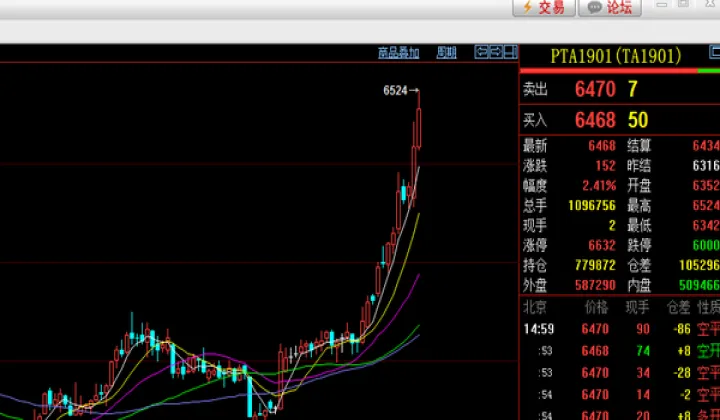Click the -86 position change cell
Image resolution: width=720 pixels, height=420 pixels.
point(681,329)
